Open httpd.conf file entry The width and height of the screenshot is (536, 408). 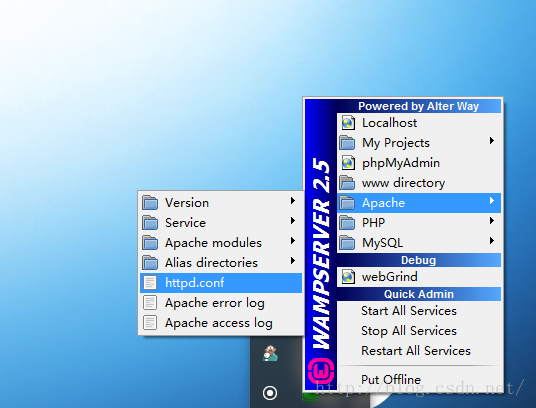pos(221,283)
